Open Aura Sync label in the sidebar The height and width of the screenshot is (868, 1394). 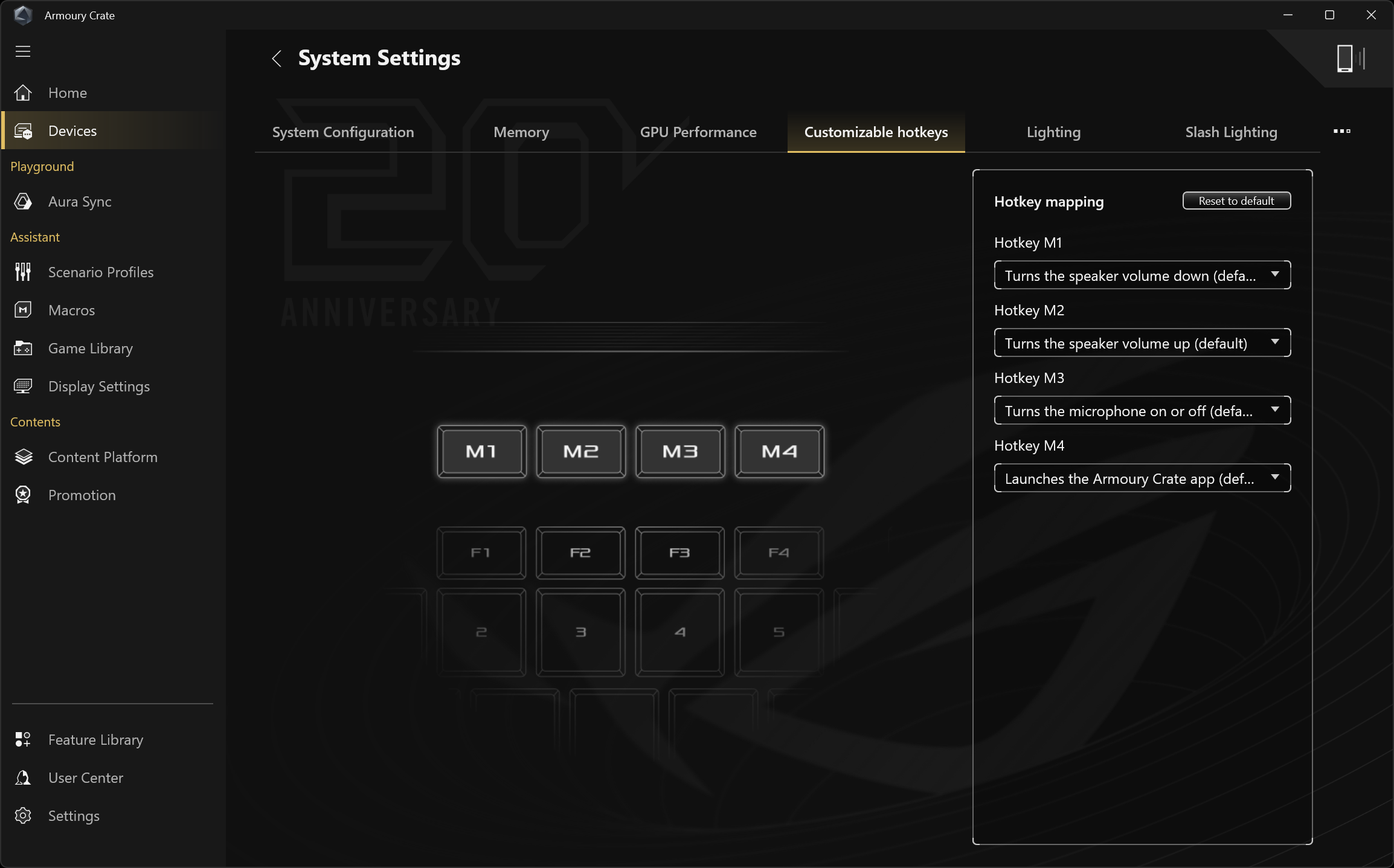pyautogui.click(x=80, y=202)
